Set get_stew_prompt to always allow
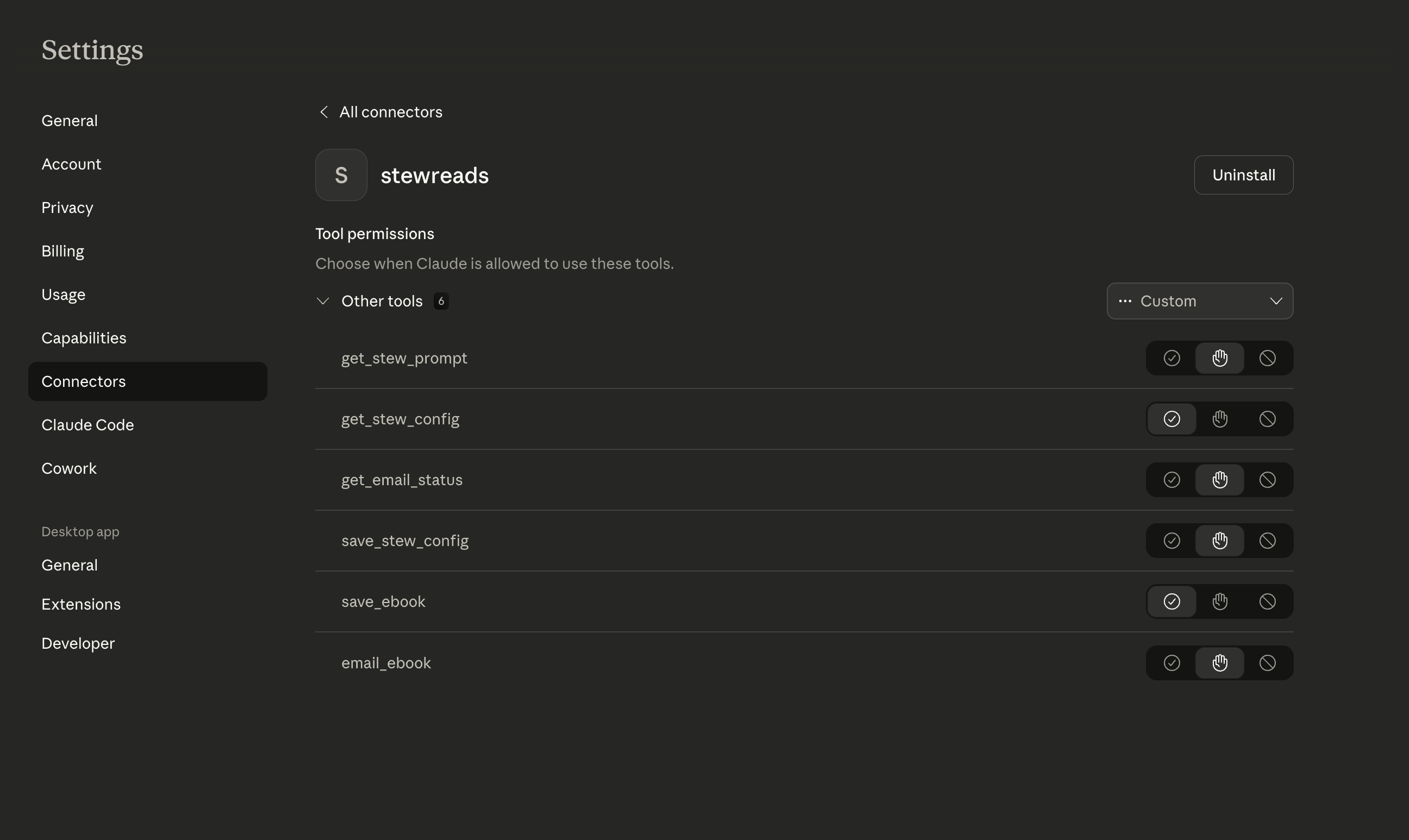1409x840 pixels. [x=1171, y=358]
